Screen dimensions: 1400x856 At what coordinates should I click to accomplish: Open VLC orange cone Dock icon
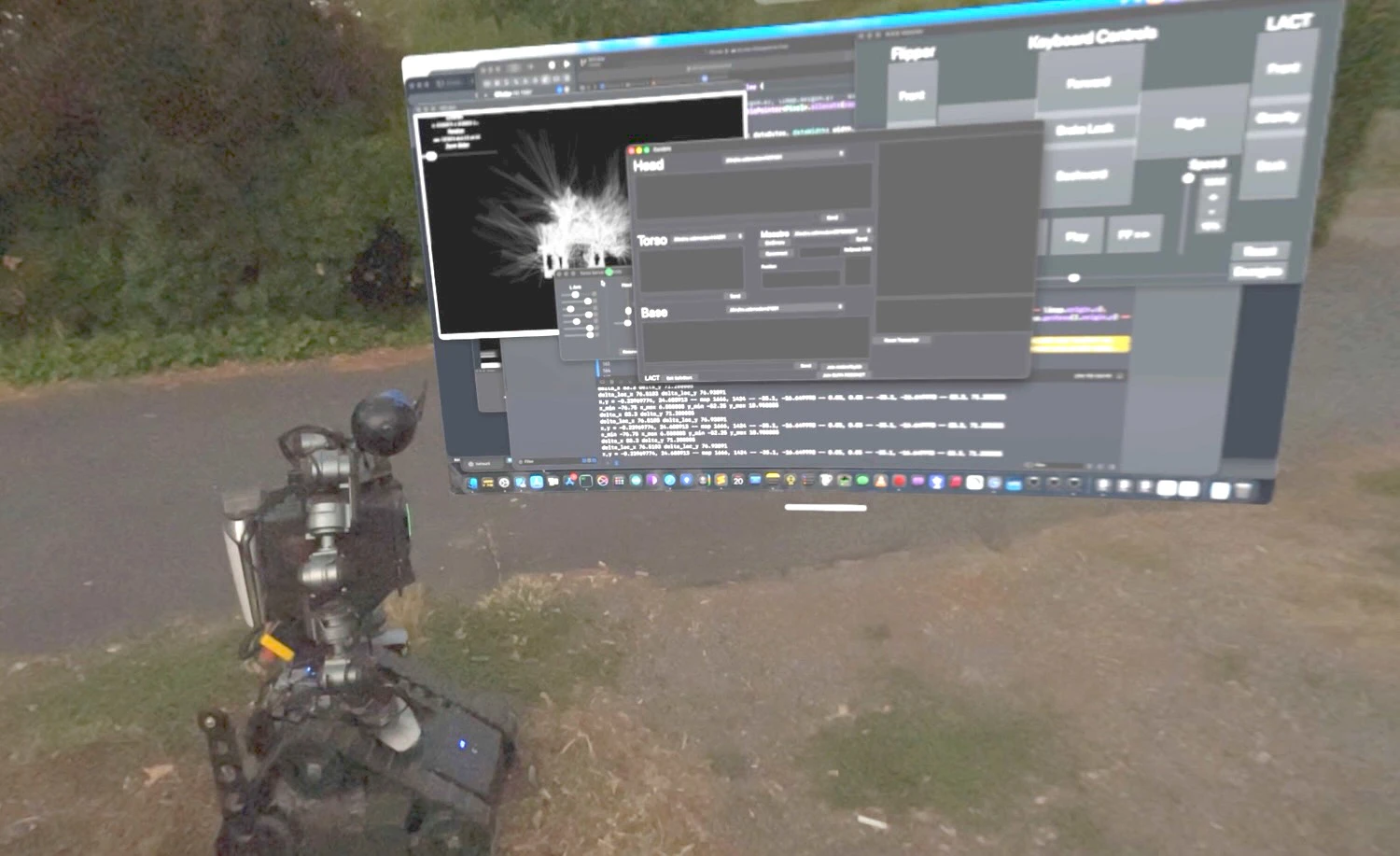(x=880, y=481)
